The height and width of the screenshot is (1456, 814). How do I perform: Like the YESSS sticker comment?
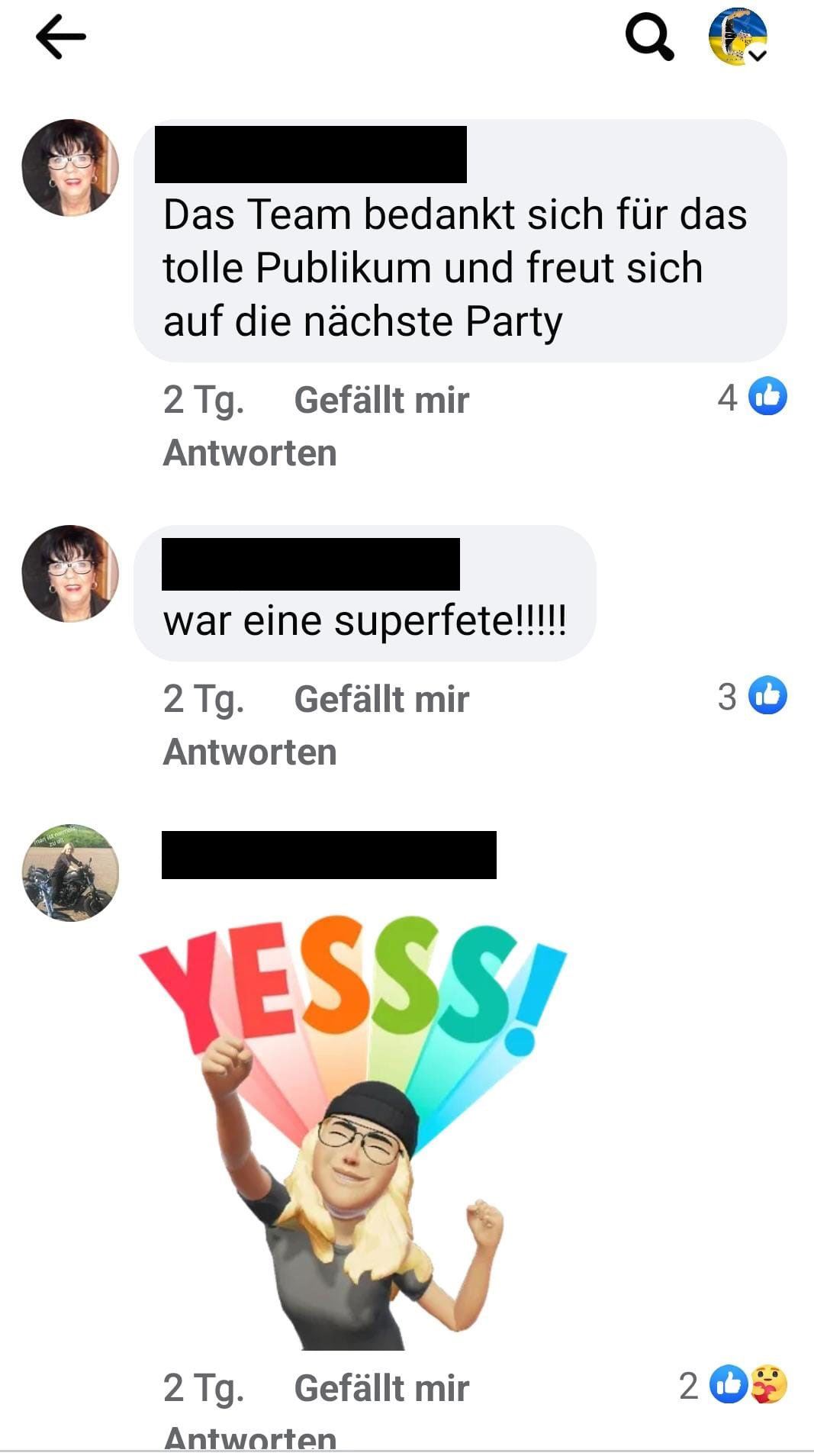pyautogui.click(x=381, y=1388)
